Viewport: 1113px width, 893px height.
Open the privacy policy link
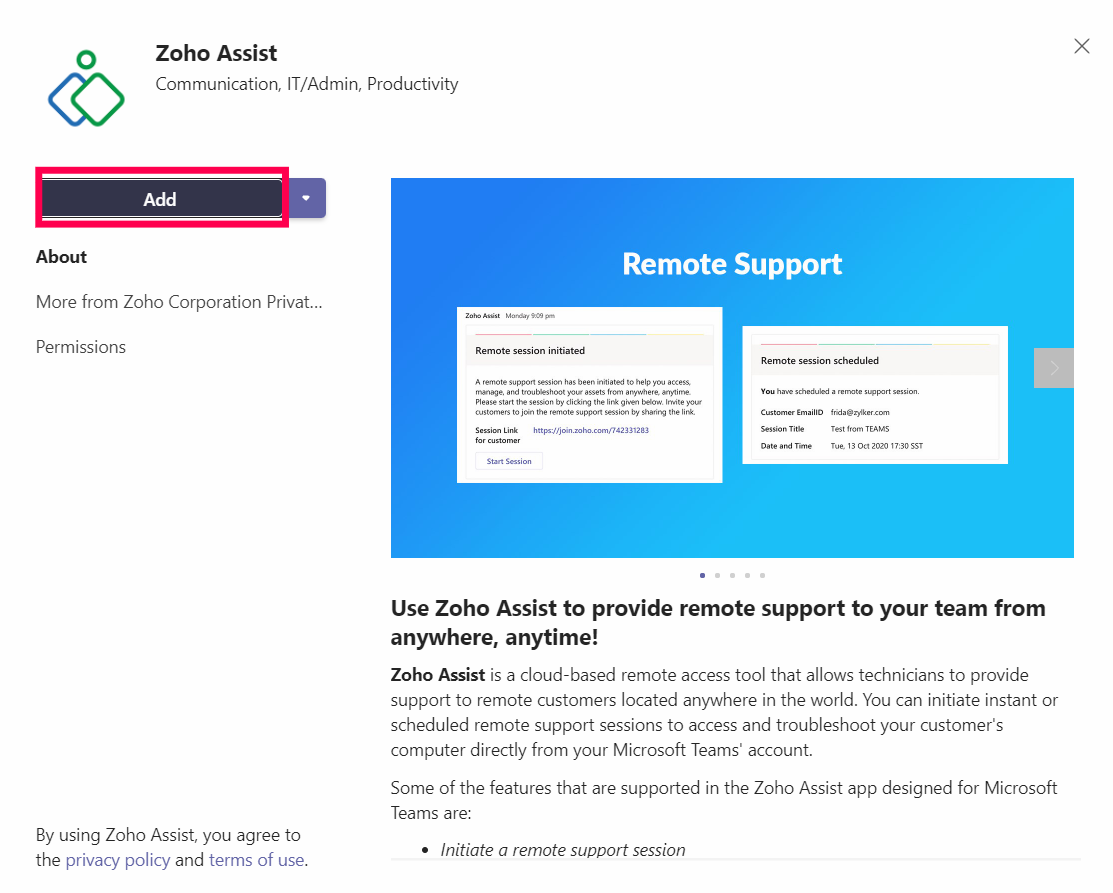pos(118,860)
